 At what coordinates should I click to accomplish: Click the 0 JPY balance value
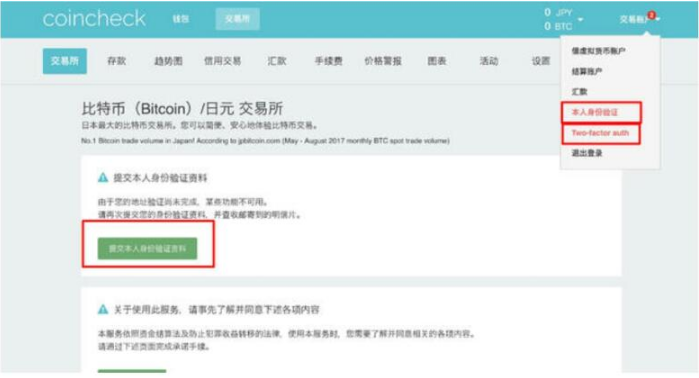(558, 12)
